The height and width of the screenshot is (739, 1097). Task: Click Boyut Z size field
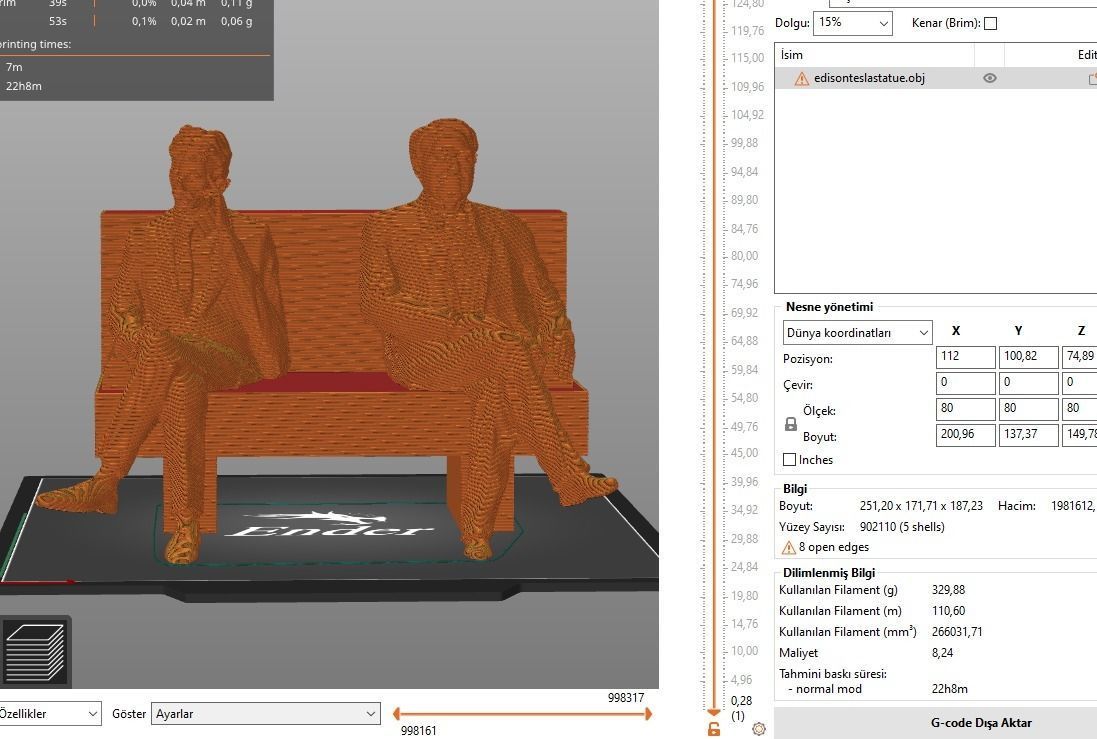point(1080,435)
